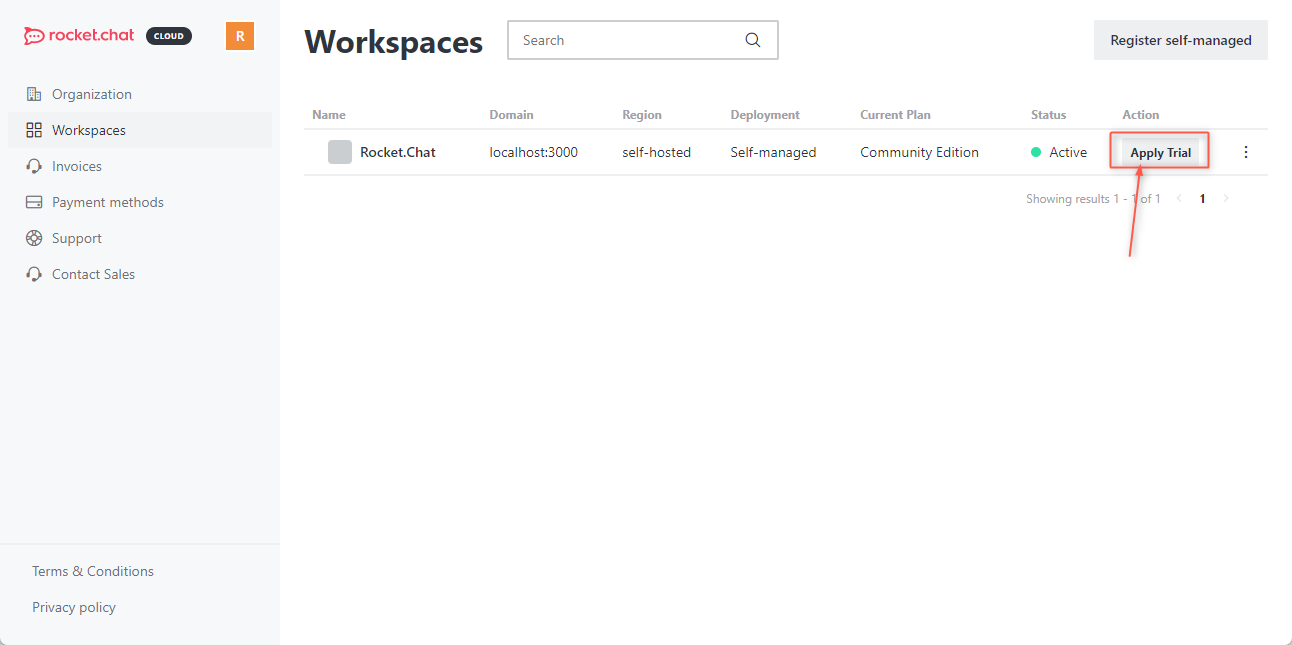
Task: Click the Apply Trial button
Action: point(1161,153)
